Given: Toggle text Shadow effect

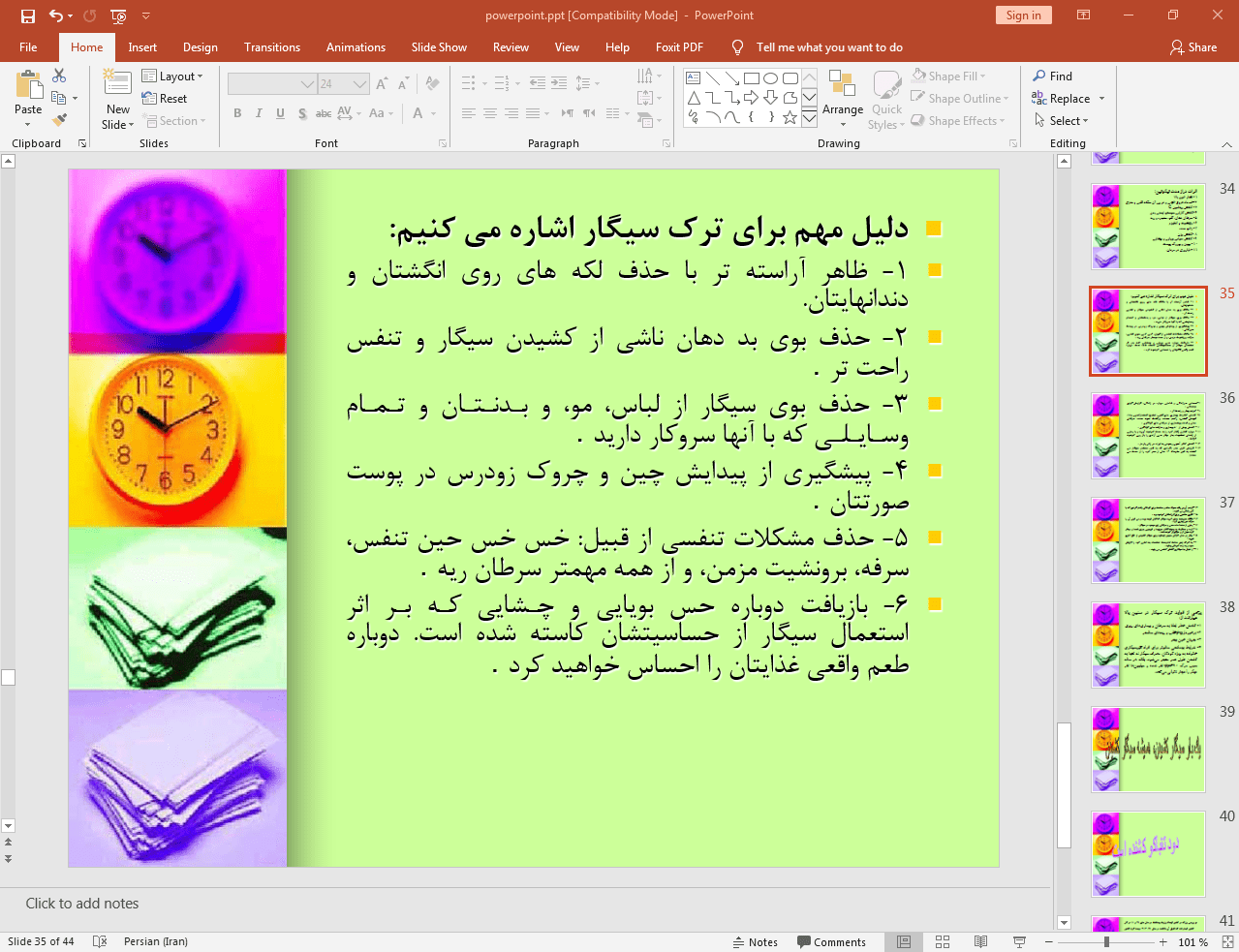Looking at the screenshot, I should pyautogui.click(x=302, y=113).
